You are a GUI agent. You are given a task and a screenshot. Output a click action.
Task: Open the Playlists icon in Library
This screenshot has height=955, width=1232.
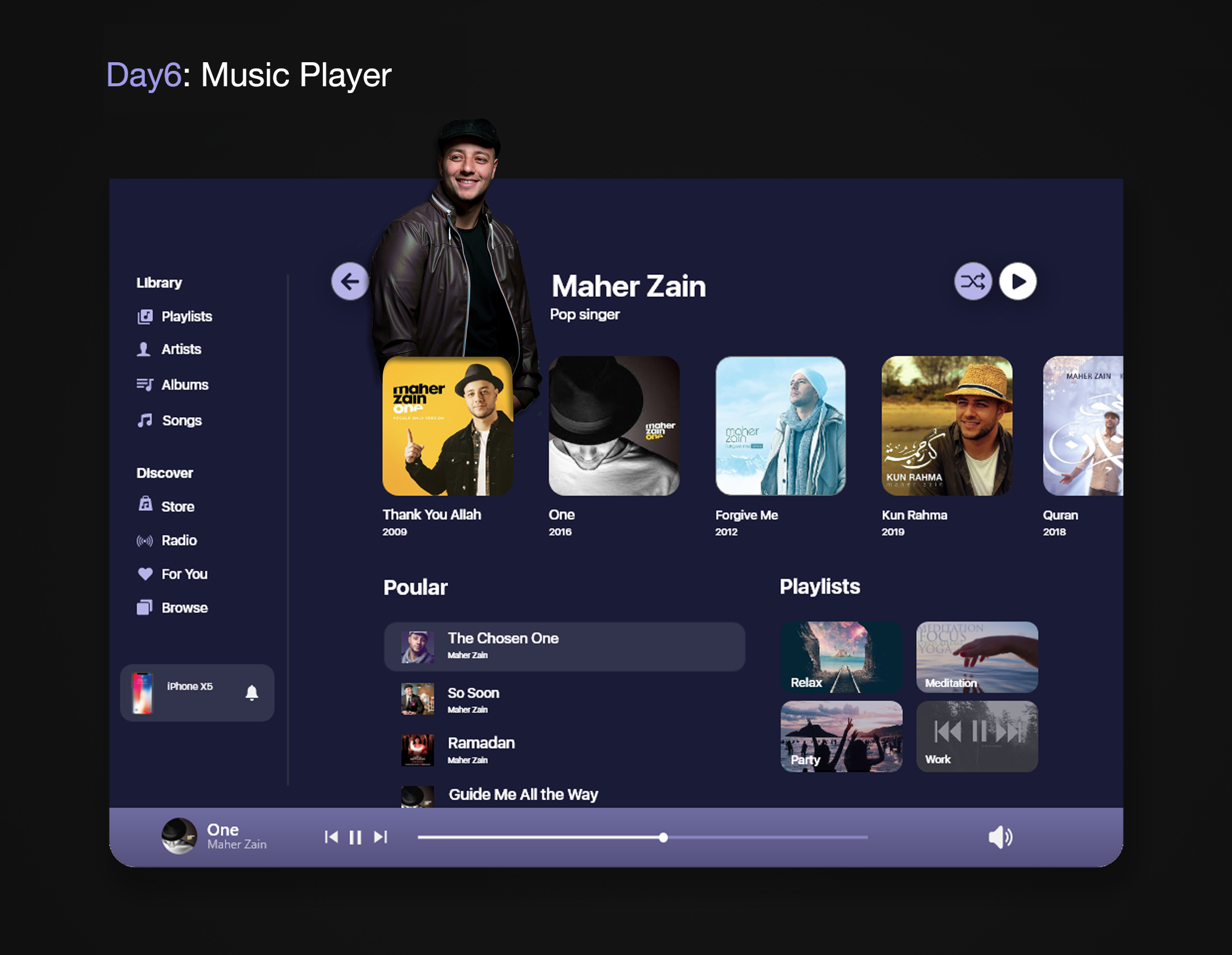[x=145, y=317]
